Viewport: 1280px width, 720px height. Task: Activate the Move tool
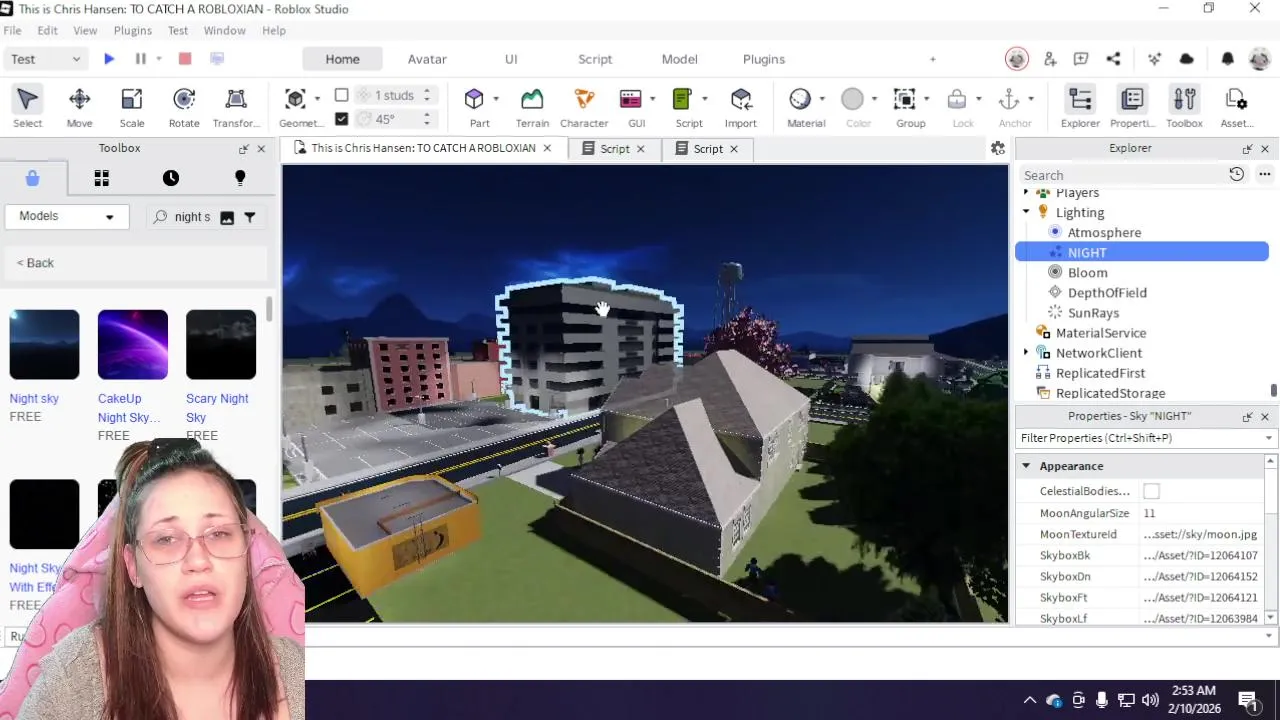tap(79, 108)
